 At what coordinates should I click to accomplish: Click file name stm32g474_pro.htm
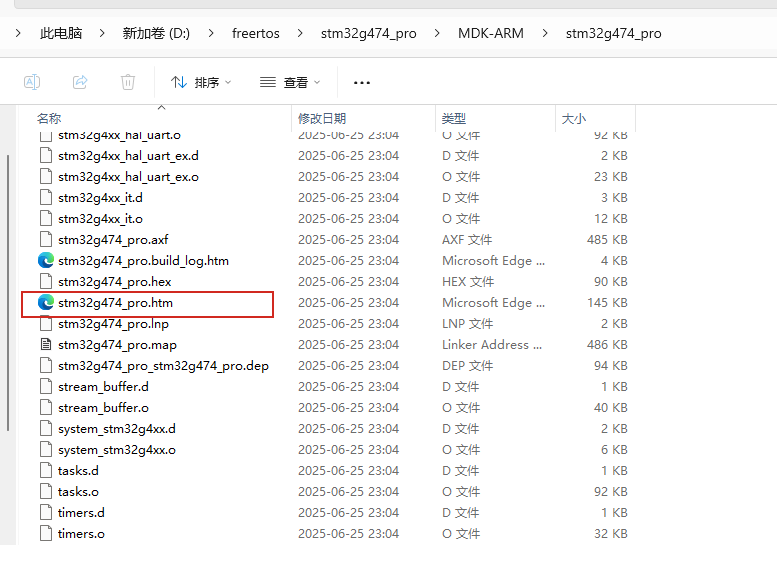pyautogui.click(x=115, y=302)
